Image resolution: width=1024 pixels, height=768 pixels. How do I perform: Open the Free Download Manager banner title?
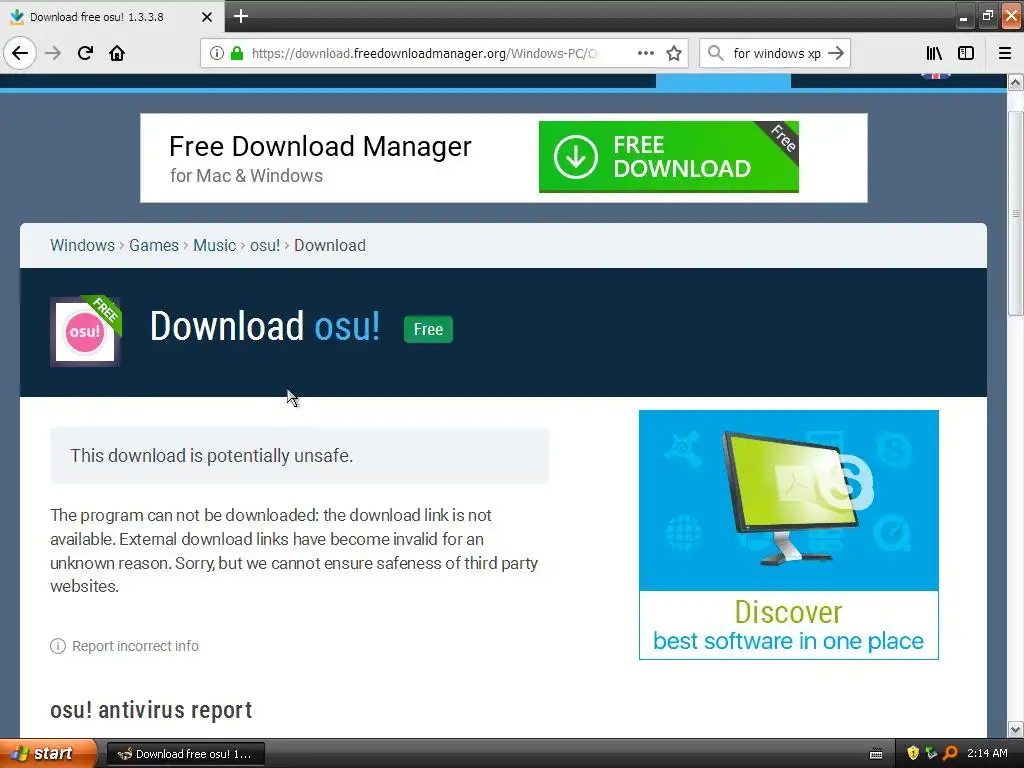[320, 146]
